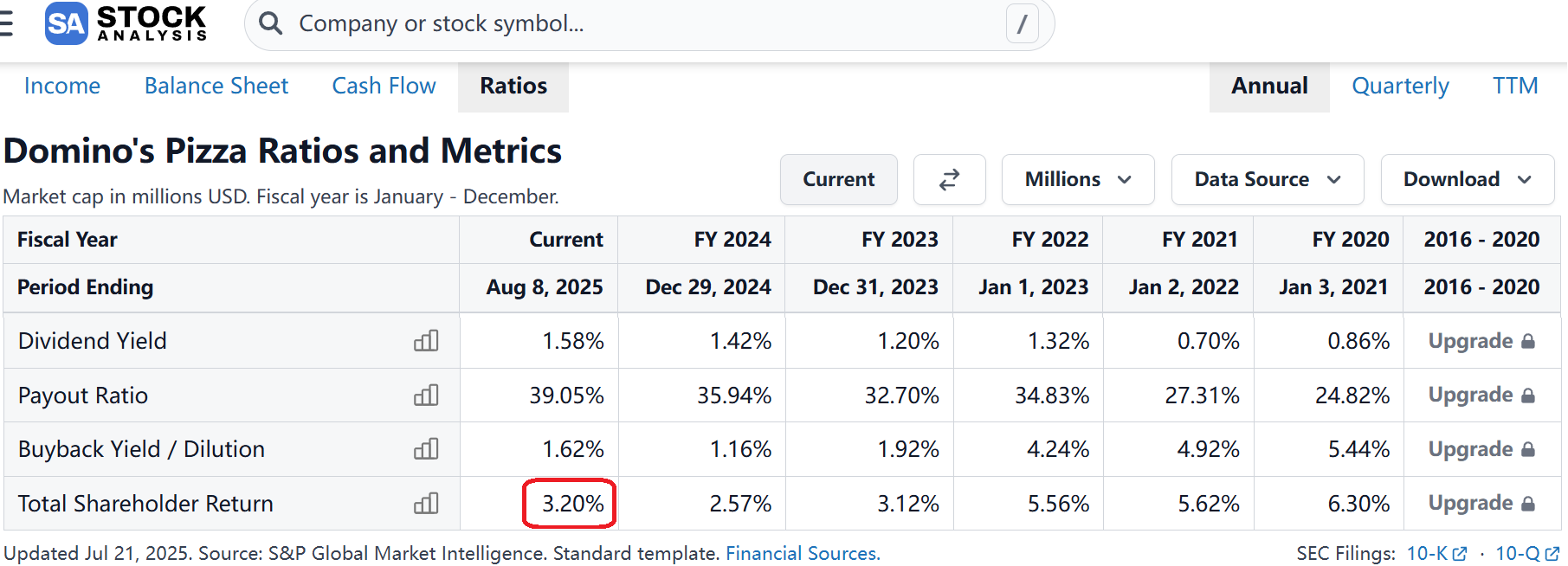Click the 1.92% Buyback Yield value
This screenshot has width=1568, height=566.
click(908, 449)
